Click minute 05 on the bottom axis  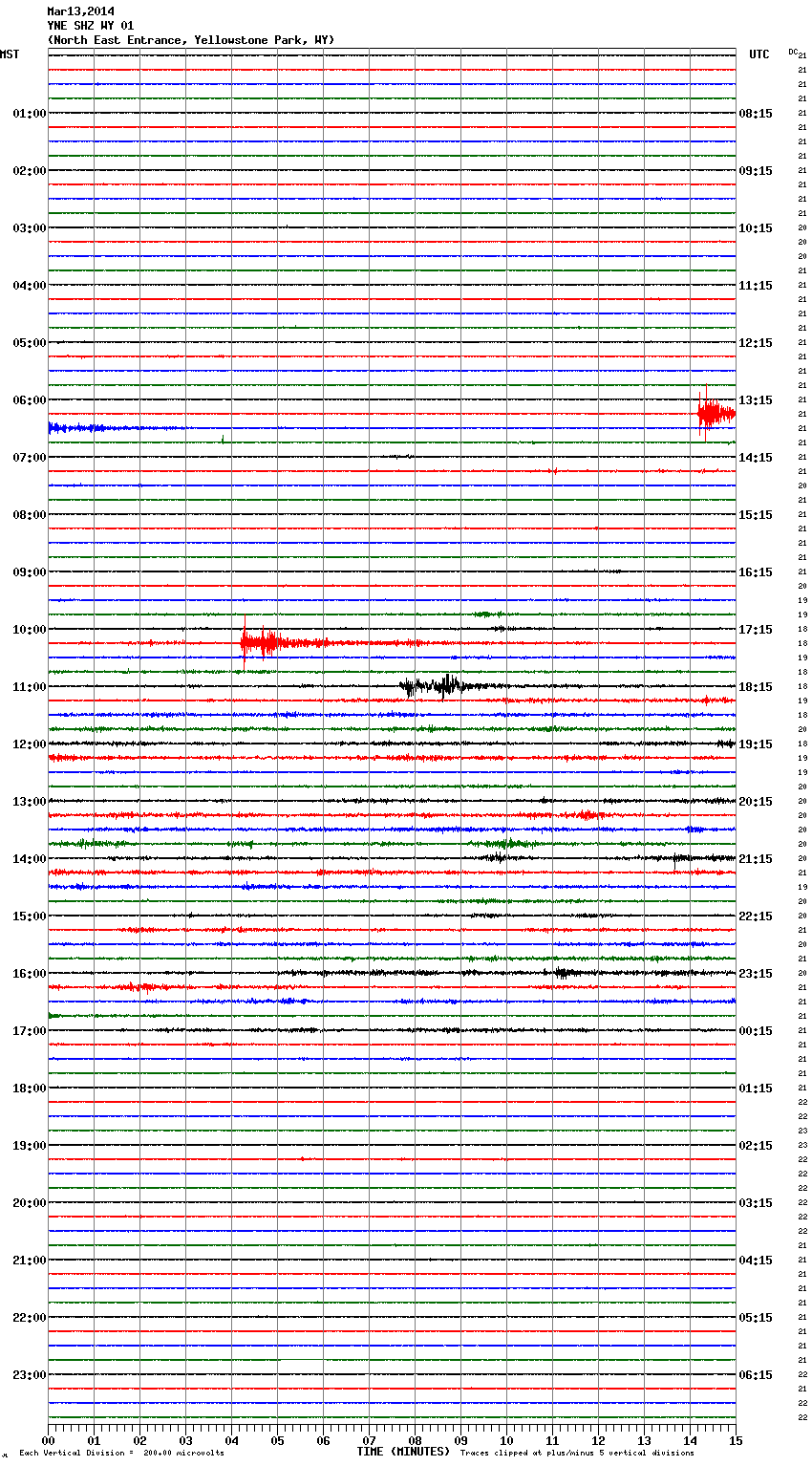click(277, 1440)
